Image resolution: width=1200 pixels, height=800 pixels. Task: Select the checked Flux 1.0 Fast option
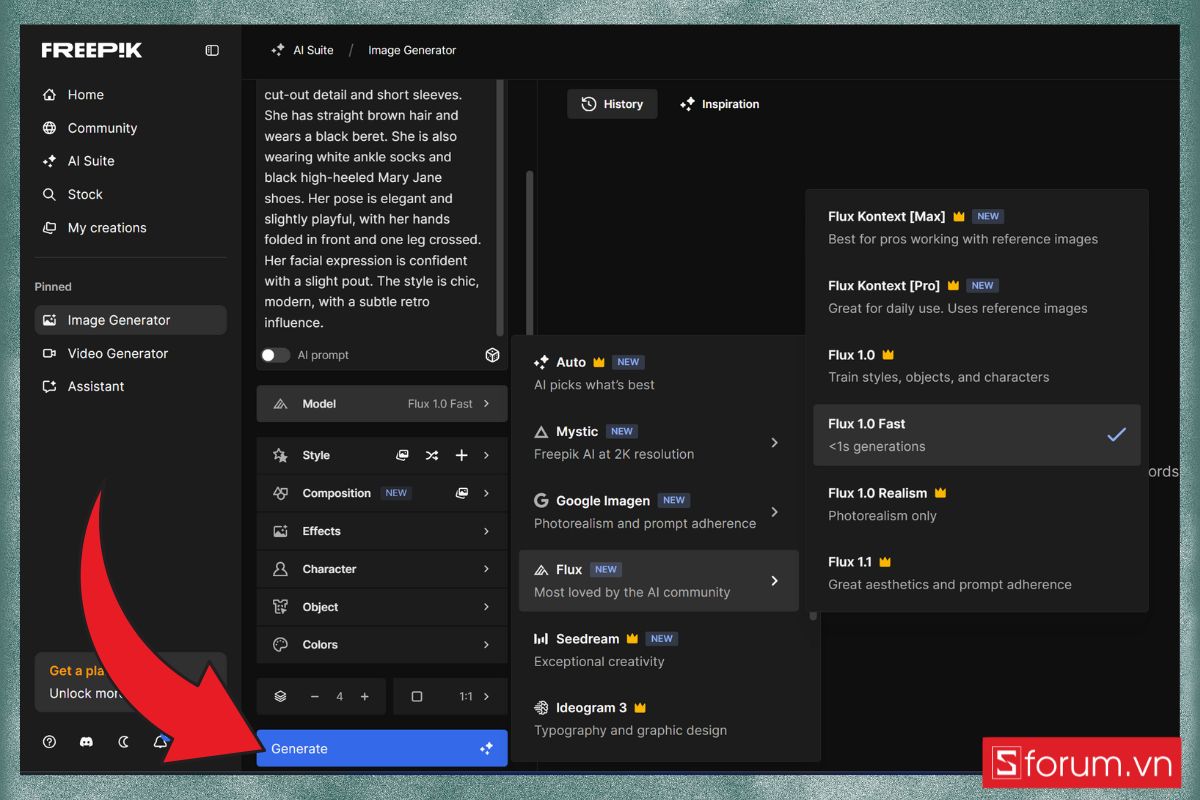coord(977,435)
